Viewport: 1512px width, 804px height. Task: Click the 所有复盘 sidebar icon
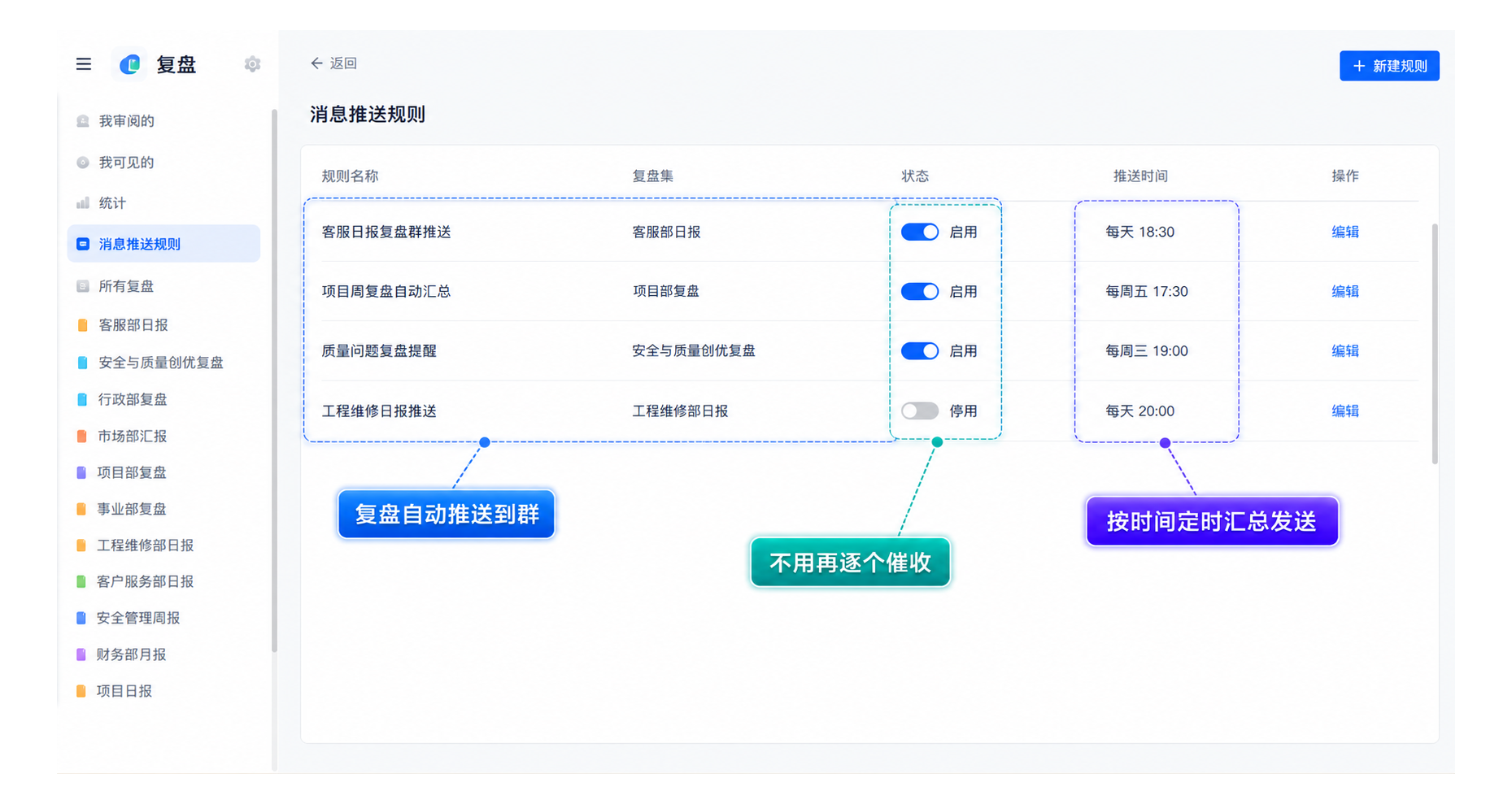click(x=83, y=286)
